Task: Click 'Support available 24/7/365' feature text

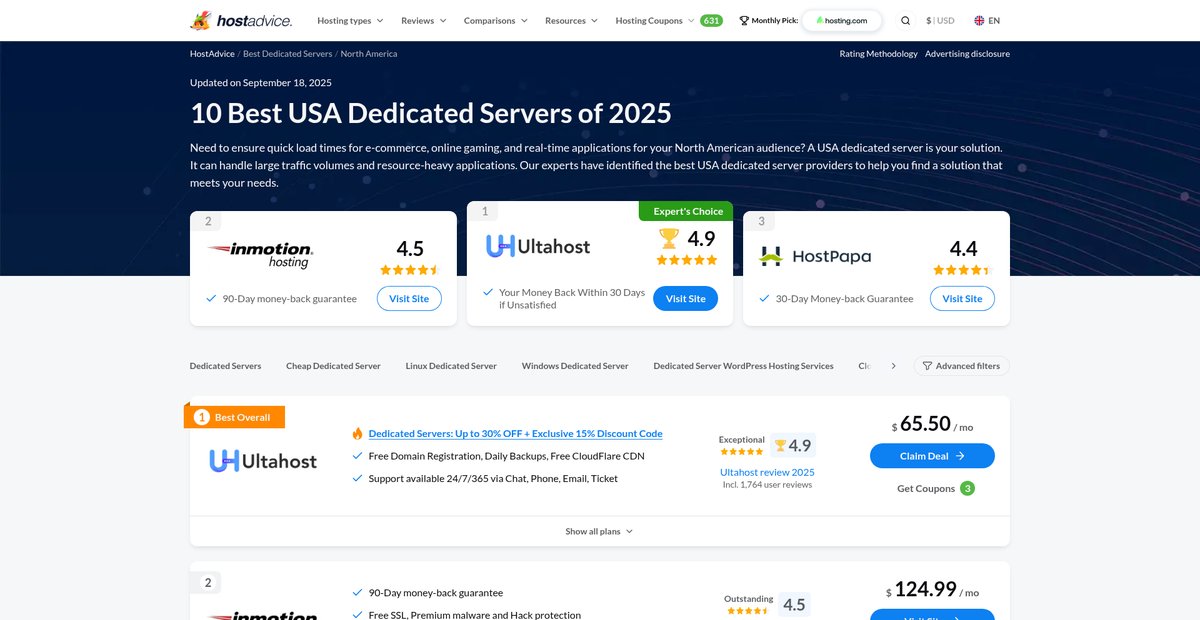Action: [493, 478]
